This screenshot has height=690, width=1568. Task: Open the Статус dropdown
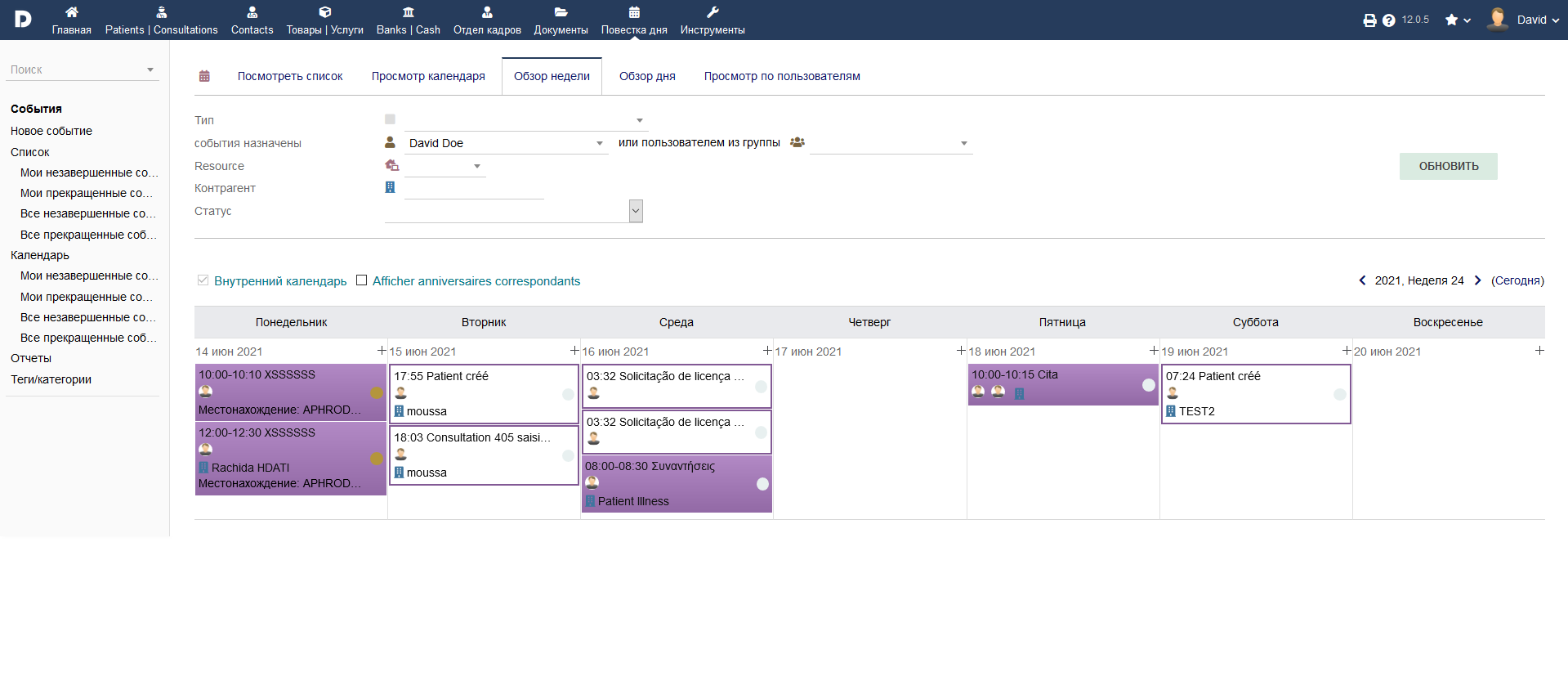[x=636, y=211]
